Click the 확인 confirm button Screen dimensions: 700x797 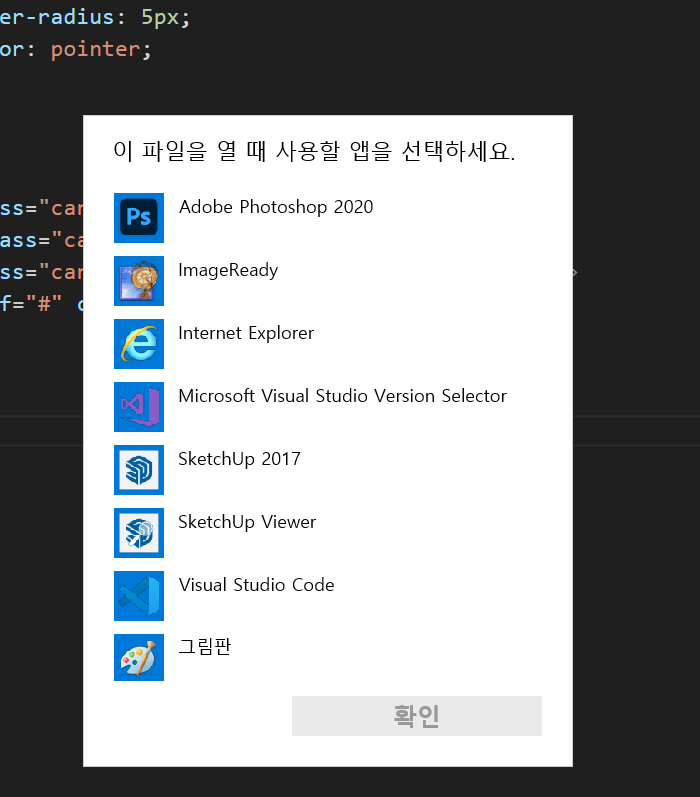(417, 716)
